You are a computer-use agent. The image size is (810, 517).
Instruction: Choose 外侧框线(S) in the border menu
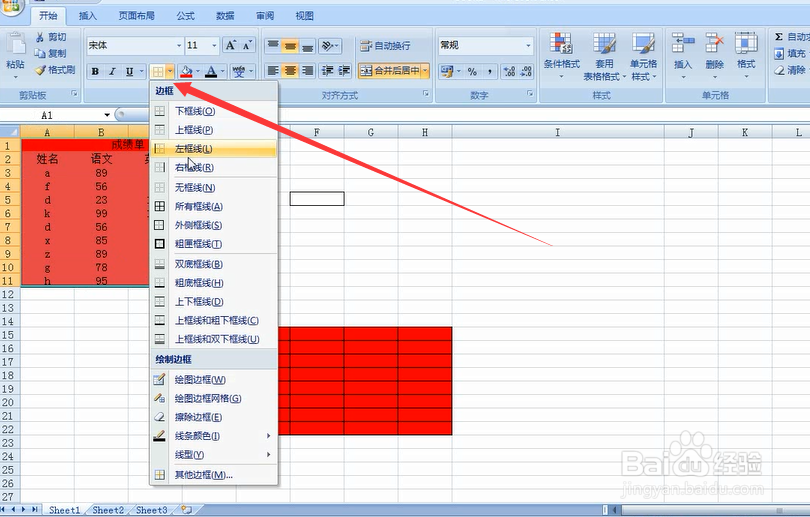pyautogui.click(x=214, y=225)
